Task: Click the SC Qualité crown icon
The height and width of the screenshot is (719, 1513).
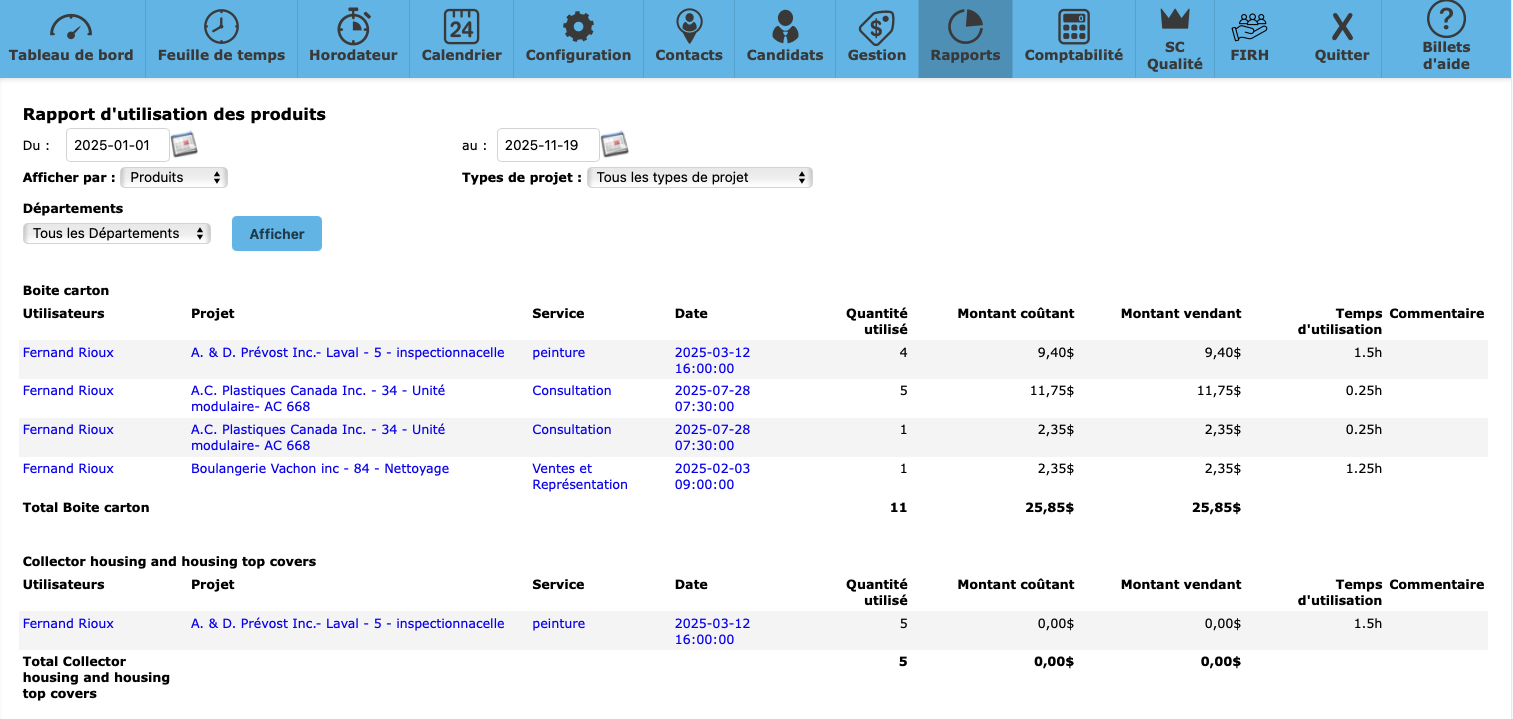Action: tap(1174, 20)
